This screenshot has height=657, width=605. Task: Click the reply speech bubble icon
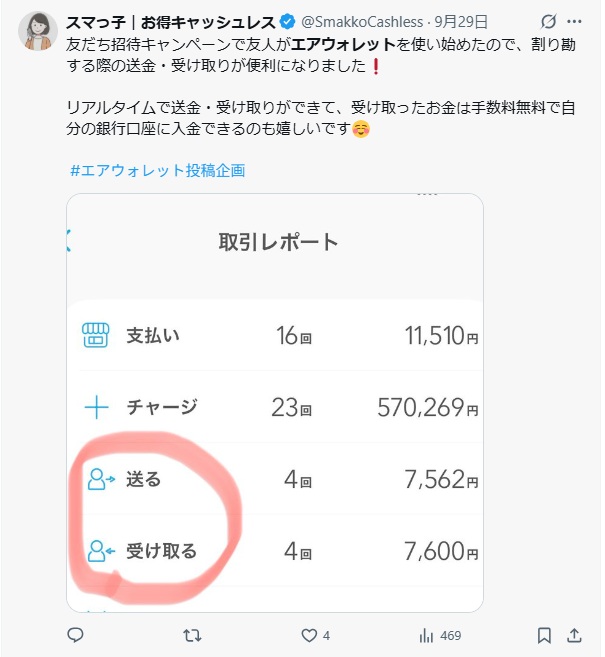pyautogui.click(x=75, y=635)
